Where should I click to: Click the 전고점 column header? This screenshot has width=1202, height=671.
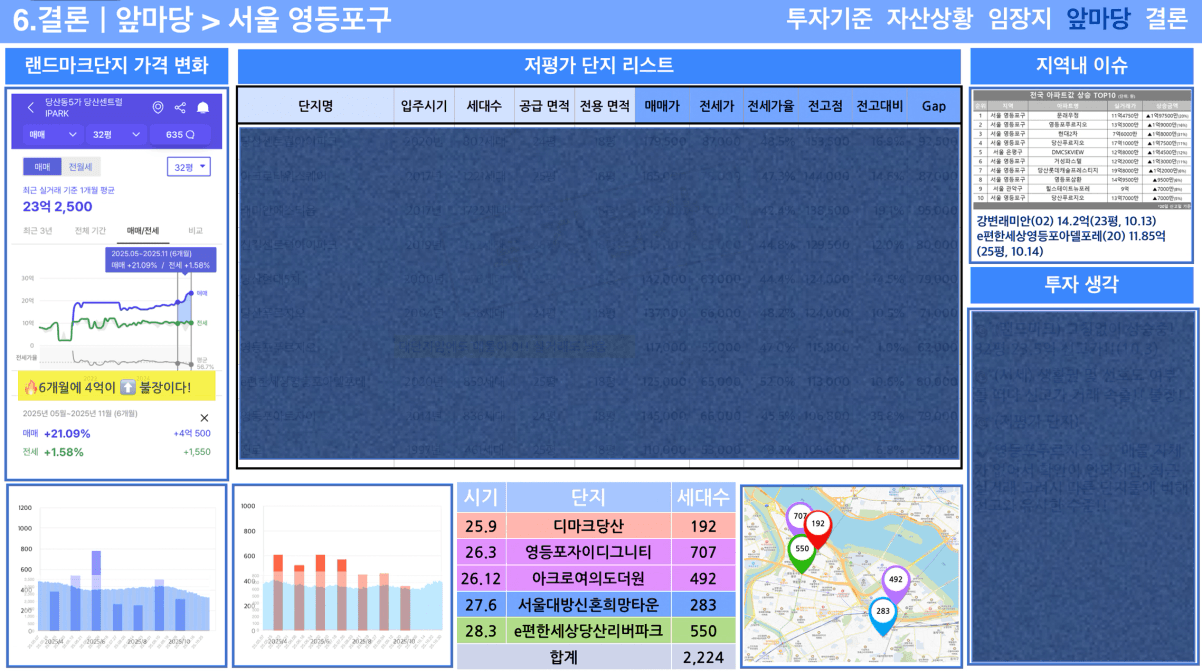[x=825, y=106]
